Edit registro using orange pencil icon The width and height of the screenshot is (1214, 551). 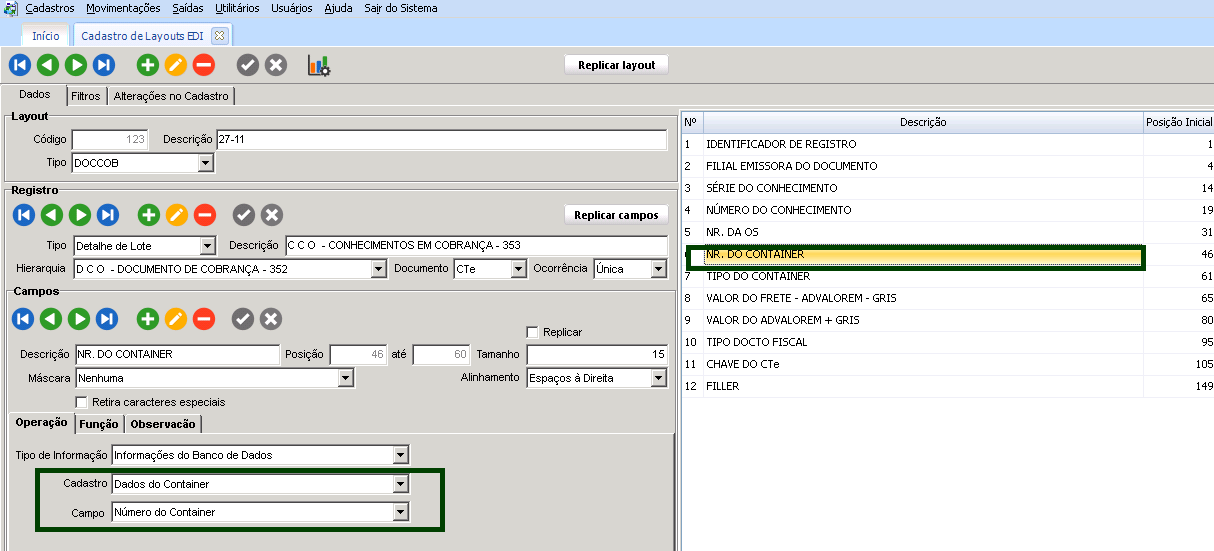pyautogui.click(x=176, y=215)
